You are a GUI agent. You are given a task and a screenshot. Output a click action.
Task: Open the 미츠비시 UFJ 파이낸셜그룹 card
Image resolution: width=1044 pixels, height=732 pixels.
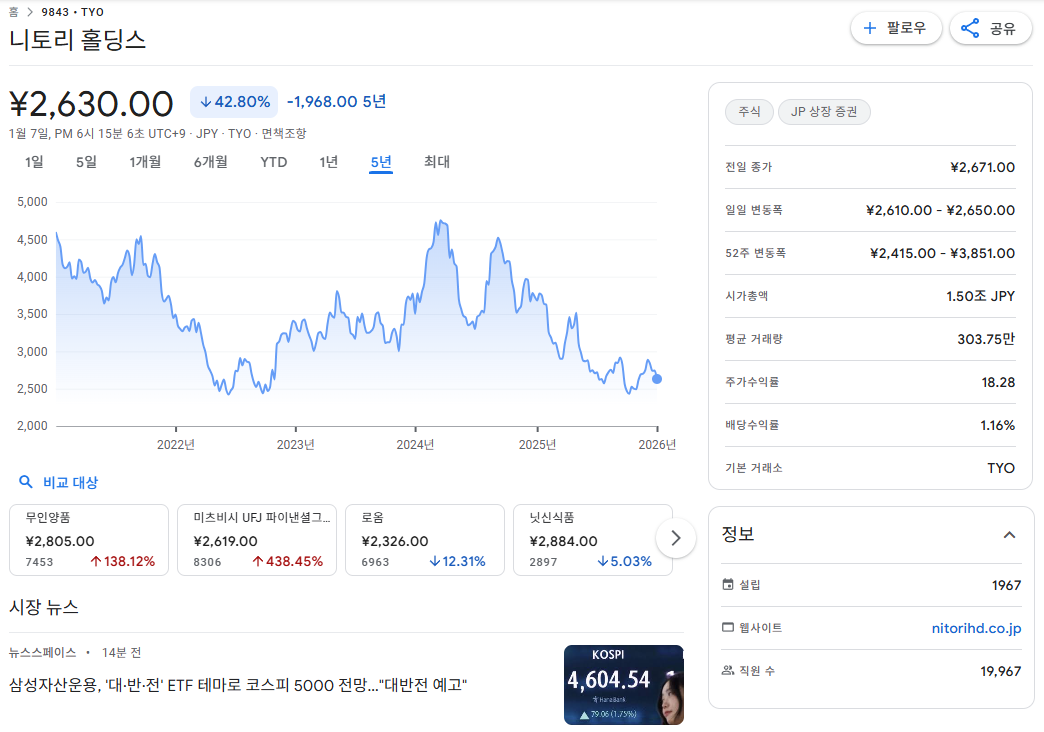point(257,540)
